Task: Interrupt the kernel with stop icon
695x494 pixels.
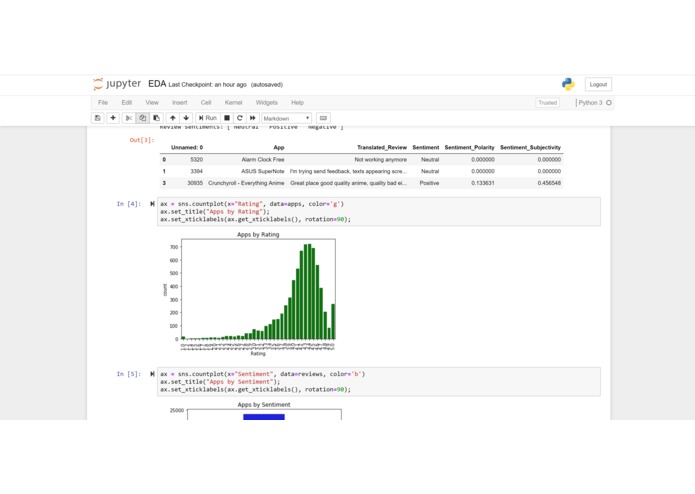Action: [227, 118]
